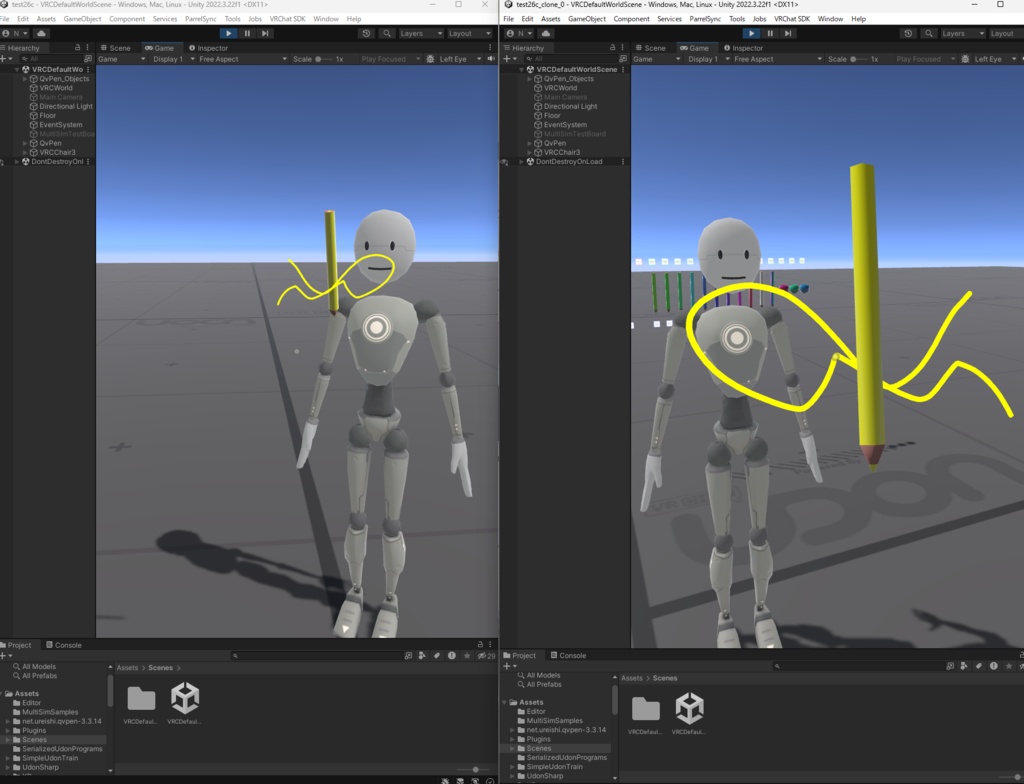
Task: Click Project search field in left window
Action: click(x=317, y=655)
